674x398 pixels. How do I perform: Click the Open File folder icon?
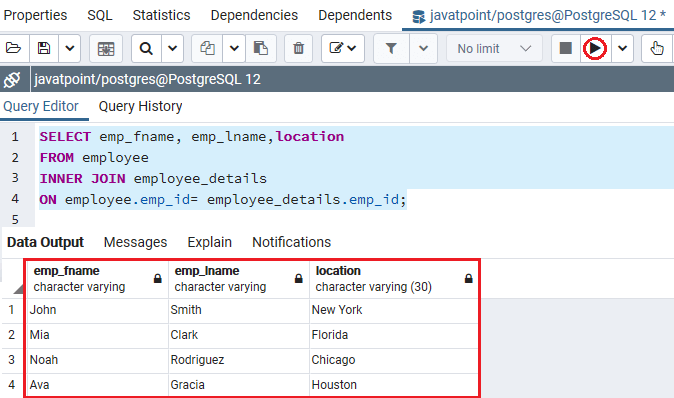[13, 48]
